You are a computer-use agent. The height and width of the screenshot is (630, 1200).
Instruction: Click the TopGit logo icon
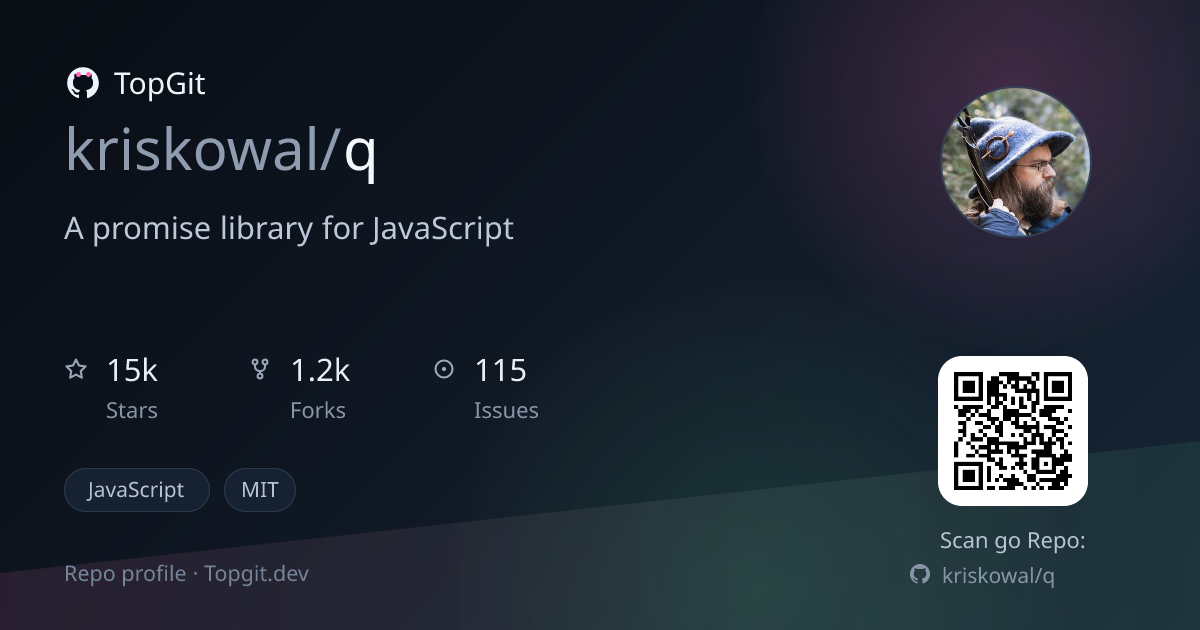coord(82,84)
